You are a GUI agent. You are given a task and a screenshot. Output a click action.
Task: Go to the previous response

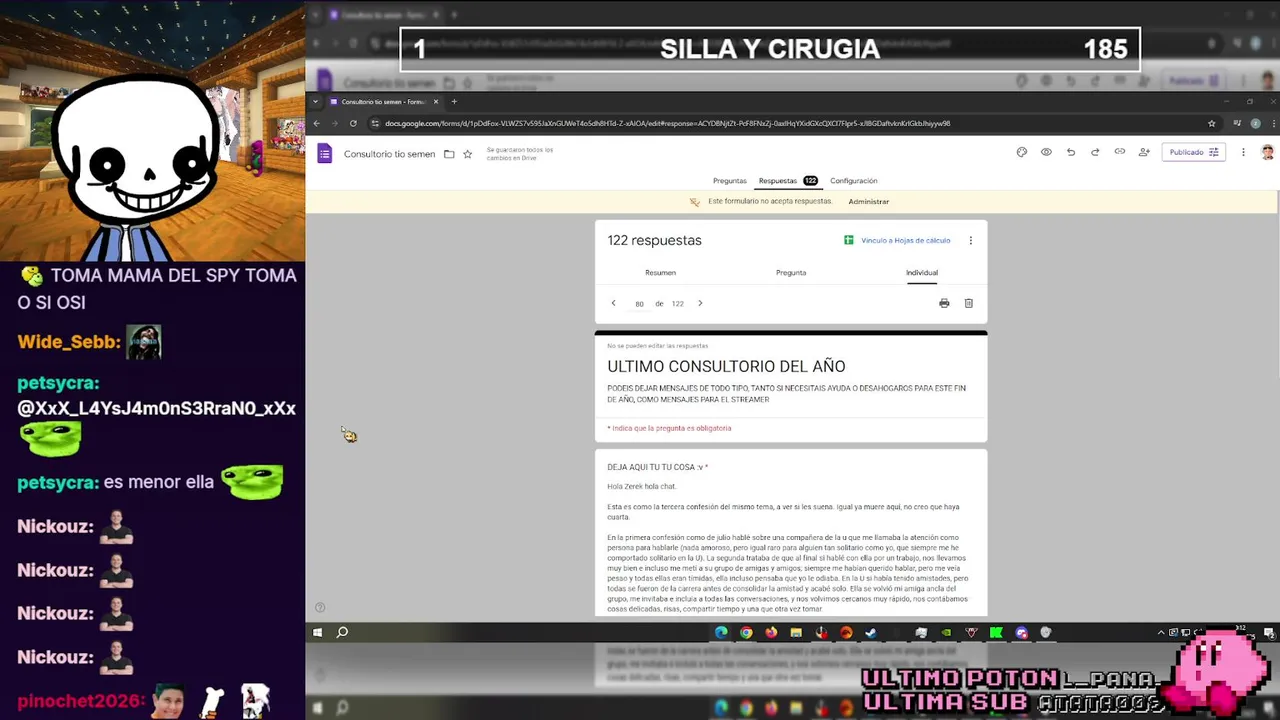tap(613, 303)
